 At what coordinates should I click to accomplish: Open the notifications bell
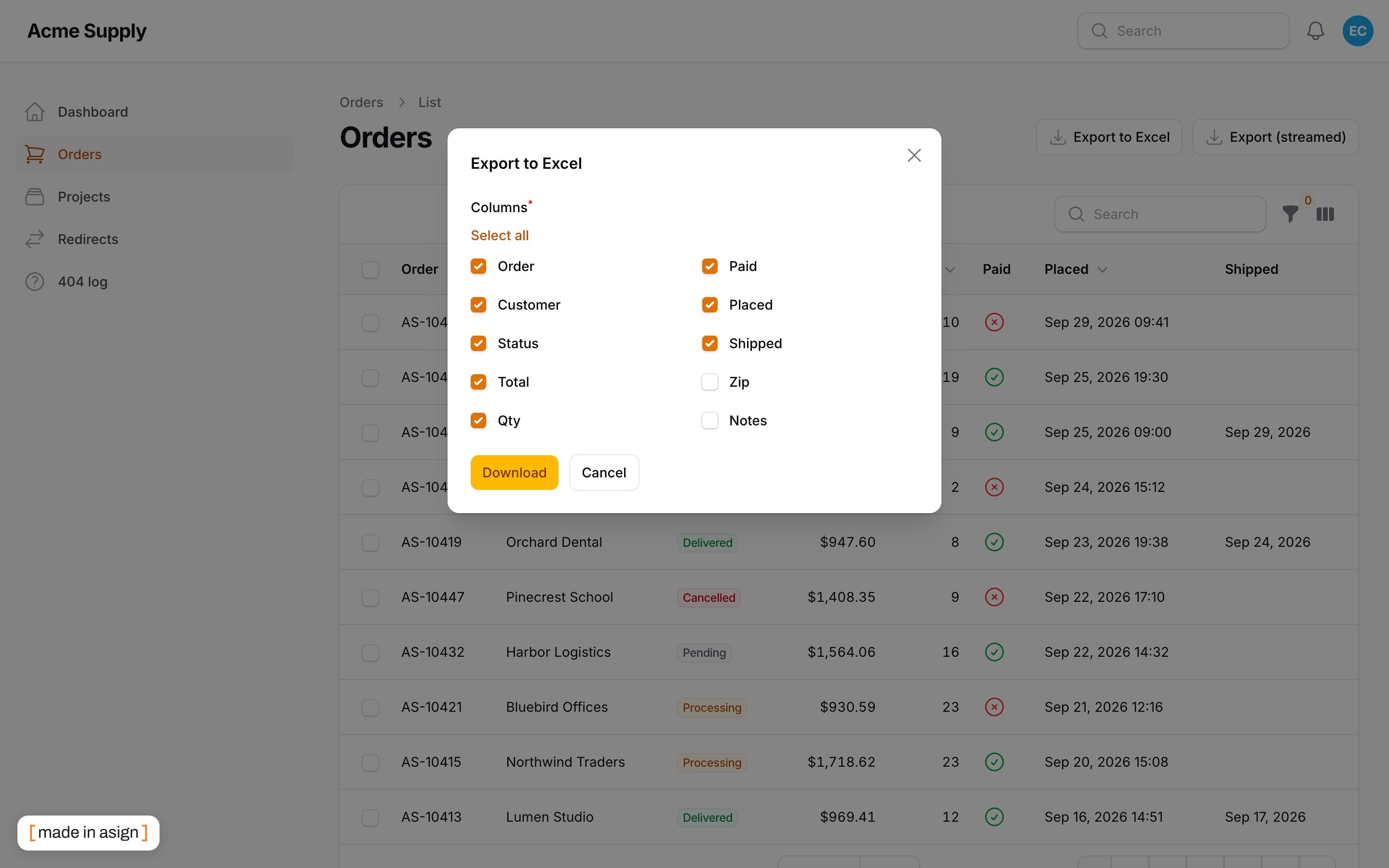(x=1315, y=31)
